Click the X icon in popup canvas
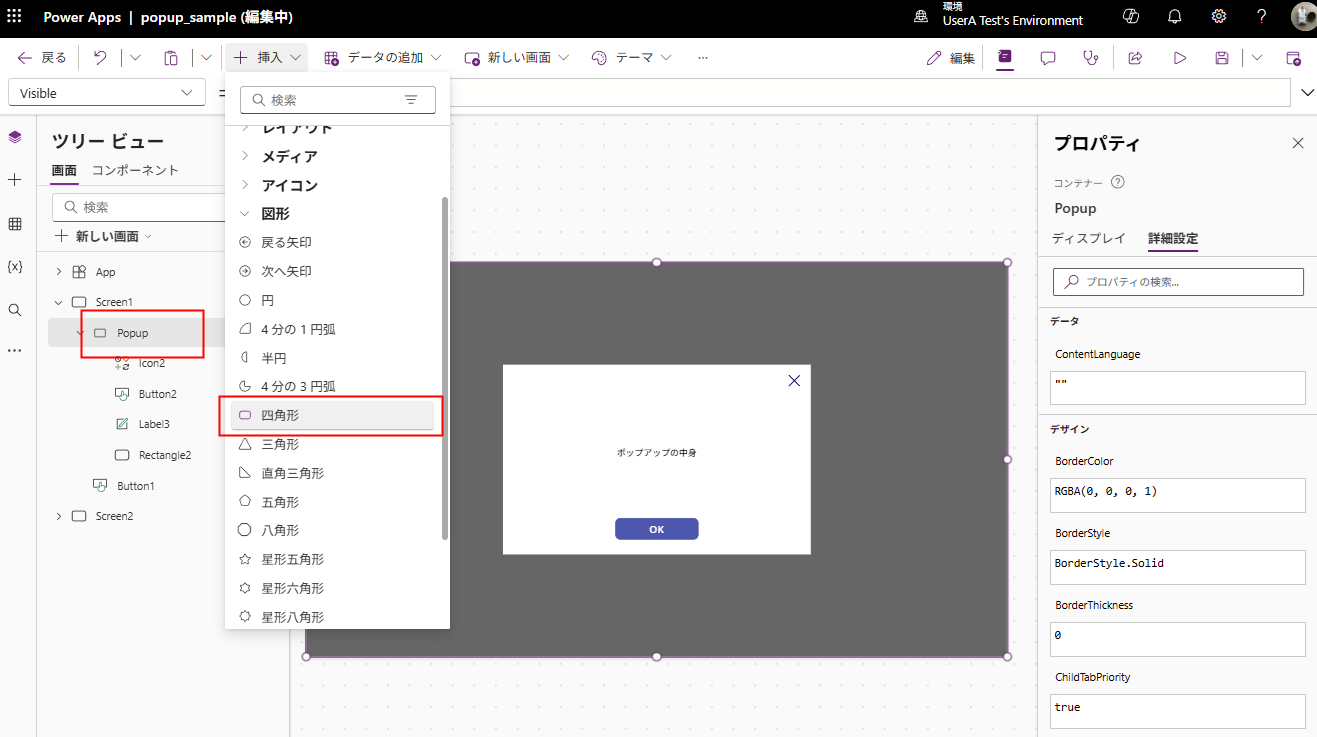 (x=794, y=381)
